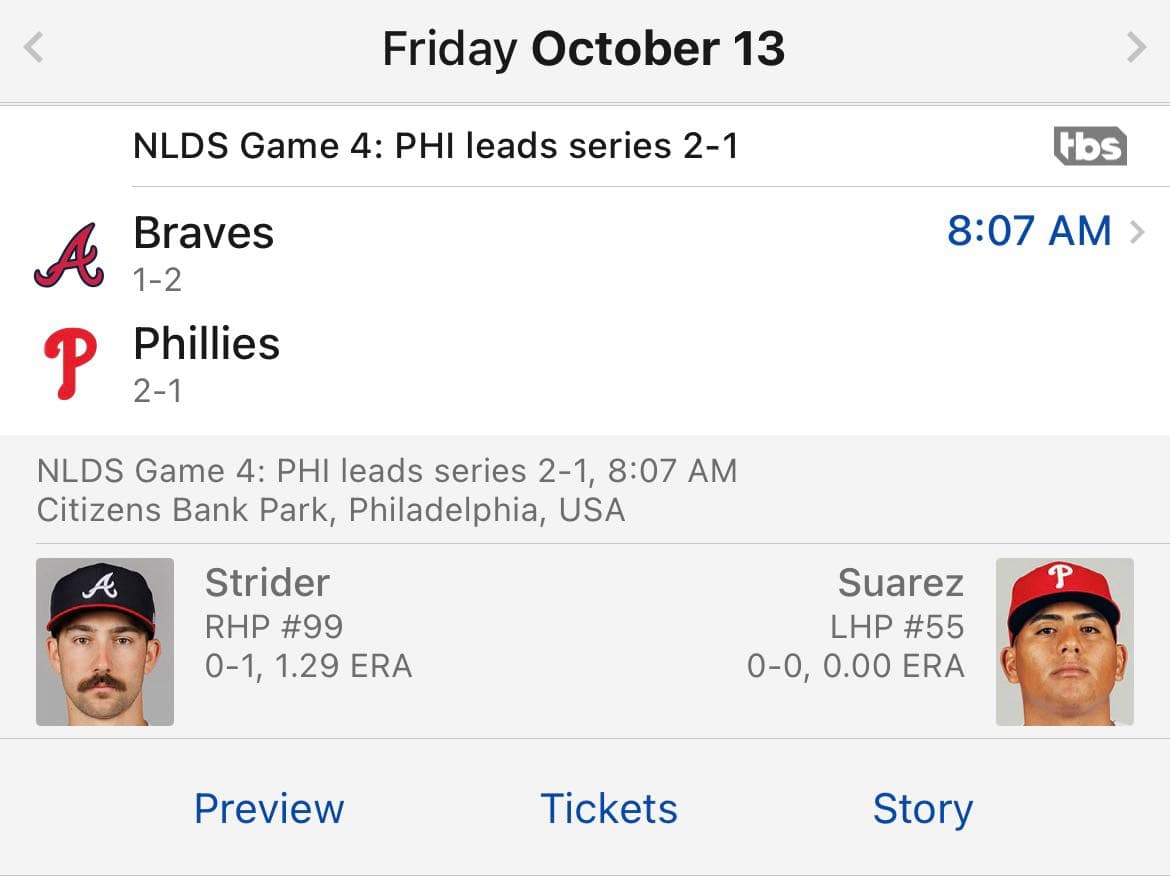Select the Braves team name
Viewport: 1170px width, 884px height.
(204, 233)
